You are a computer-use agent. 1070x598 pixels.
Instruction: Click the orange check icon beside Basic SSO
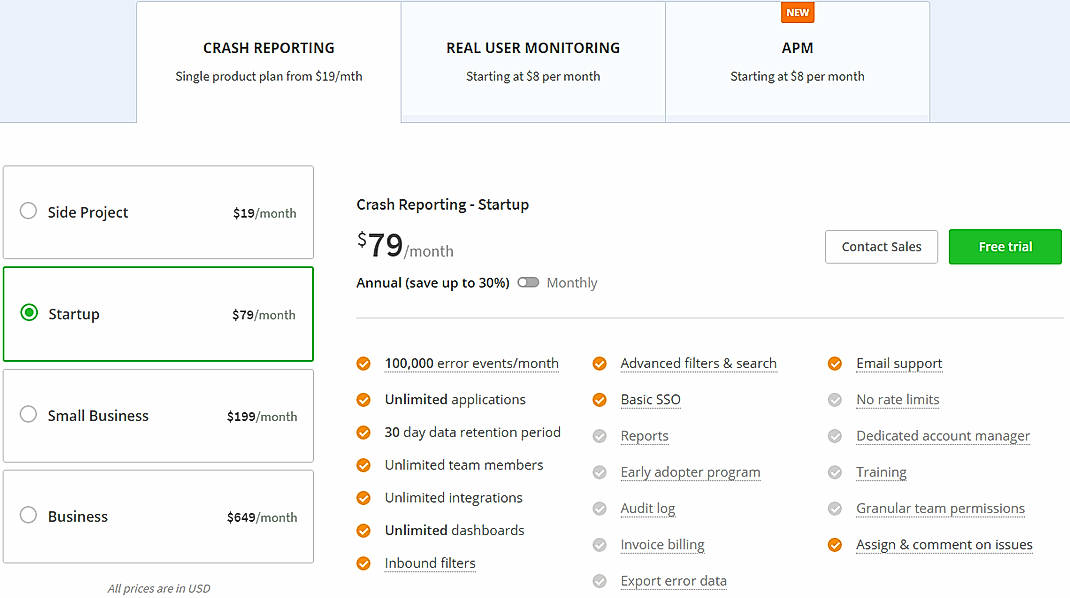pos(599,400)
